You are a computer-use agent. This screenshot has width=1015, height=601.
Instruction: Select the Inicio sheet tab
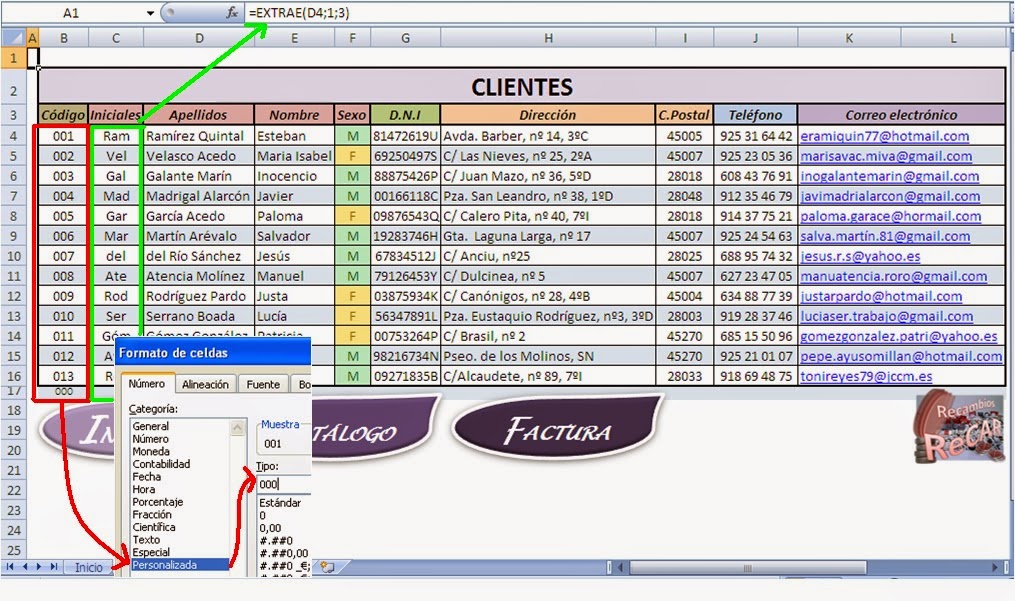(88, 566)
